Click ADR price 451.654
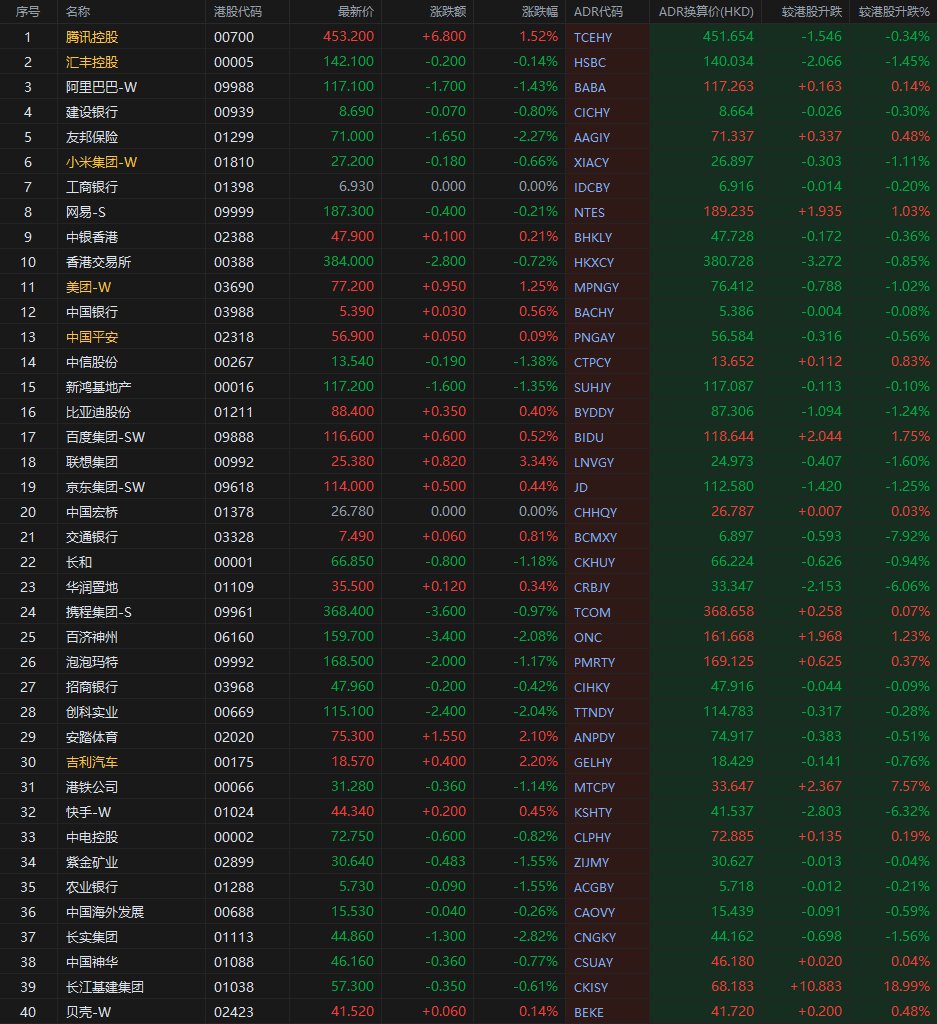Screen dimensions: 937x1024 tap(728, 36)
